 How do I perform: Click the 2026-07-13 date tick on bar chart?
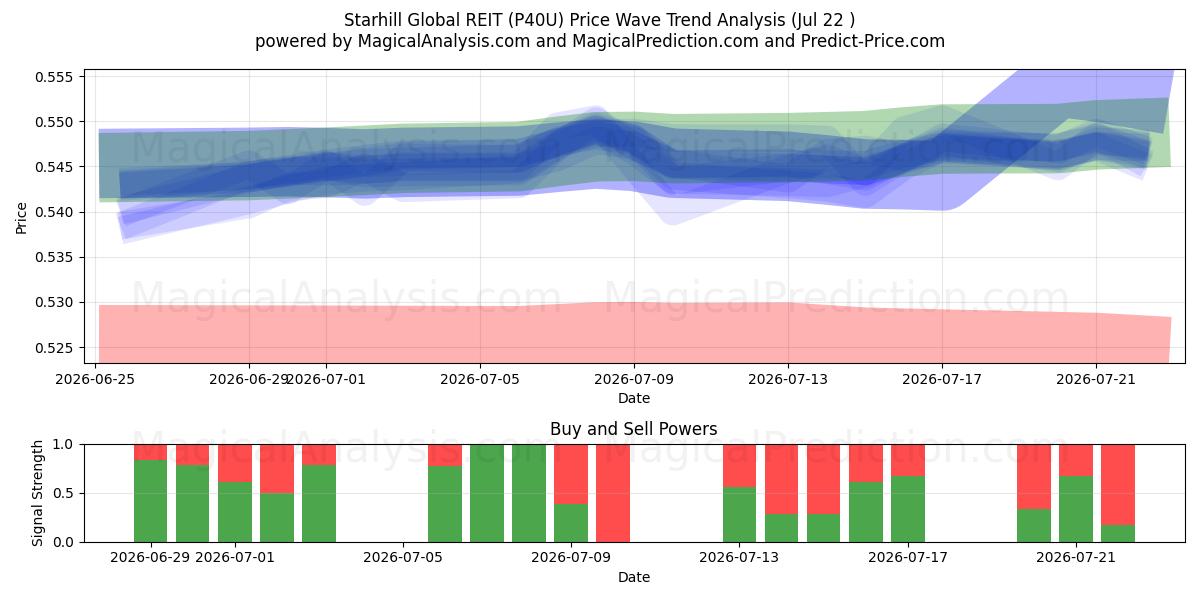pos(740,558)
